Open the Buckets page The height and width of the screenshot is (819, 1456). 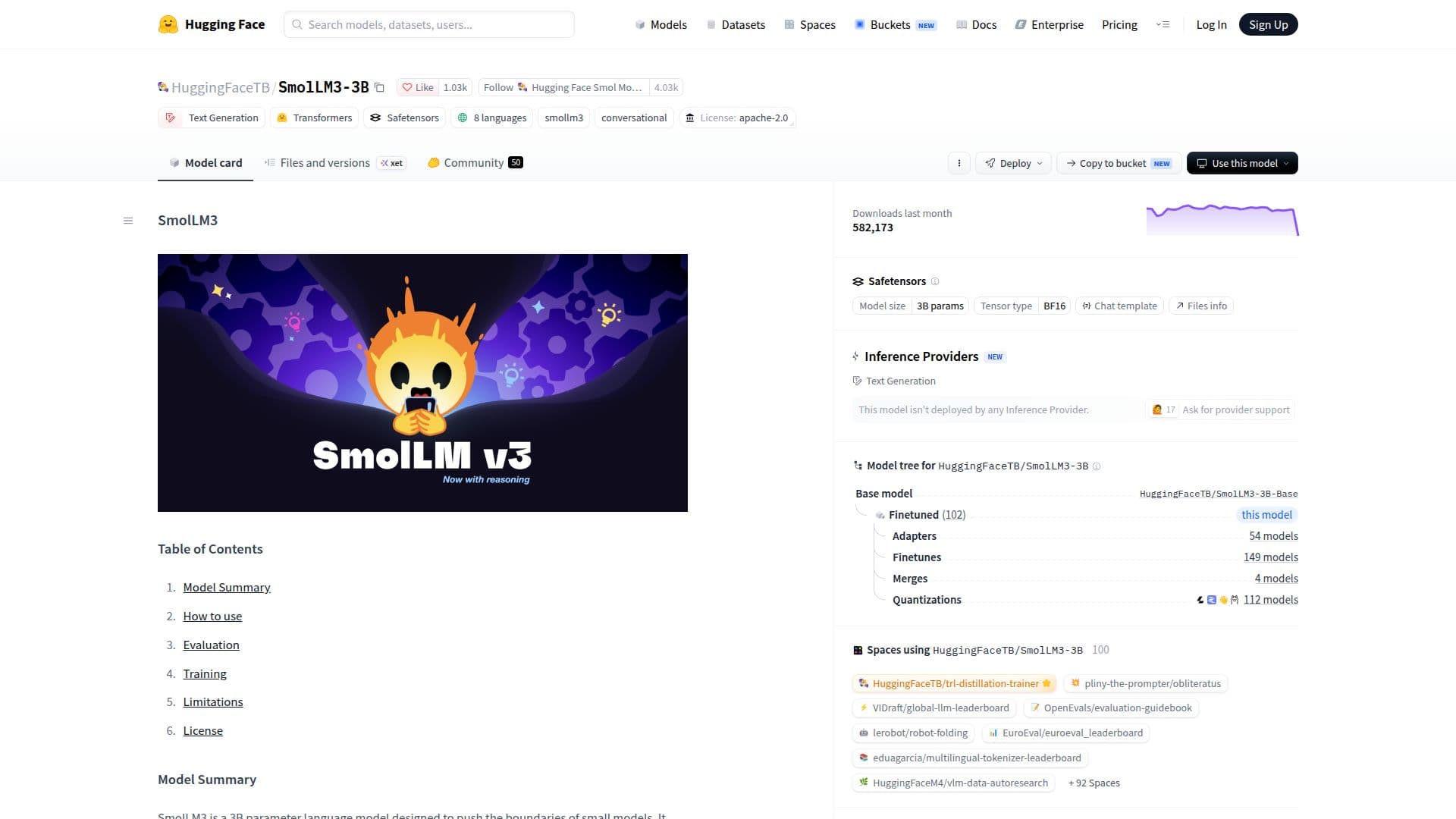896,24
